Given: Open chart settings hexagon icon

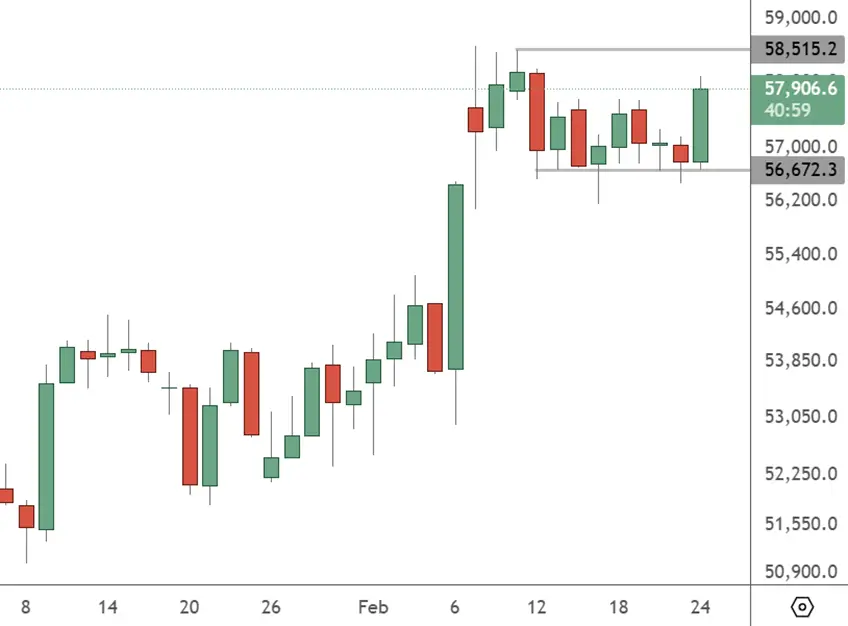Looking at the screenshot, I should point(800,607).
